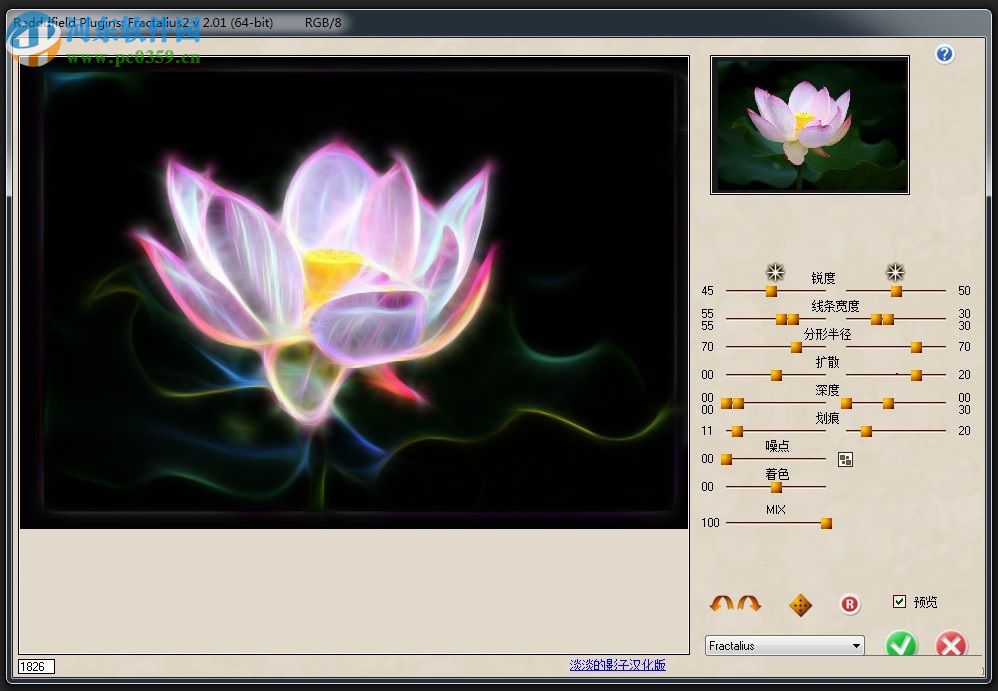The height and width of the screenshot is (691, 998).
Task: Click the first handle of right 深度 slider
Action: tap(847, 403)
